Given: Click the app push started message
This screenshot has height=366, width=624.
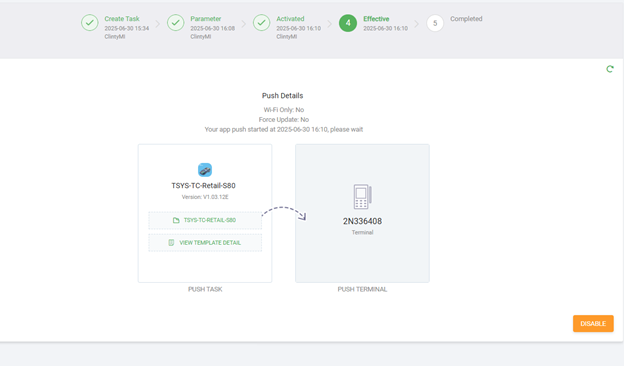Looking at the screenshot, I should (284, 129).
